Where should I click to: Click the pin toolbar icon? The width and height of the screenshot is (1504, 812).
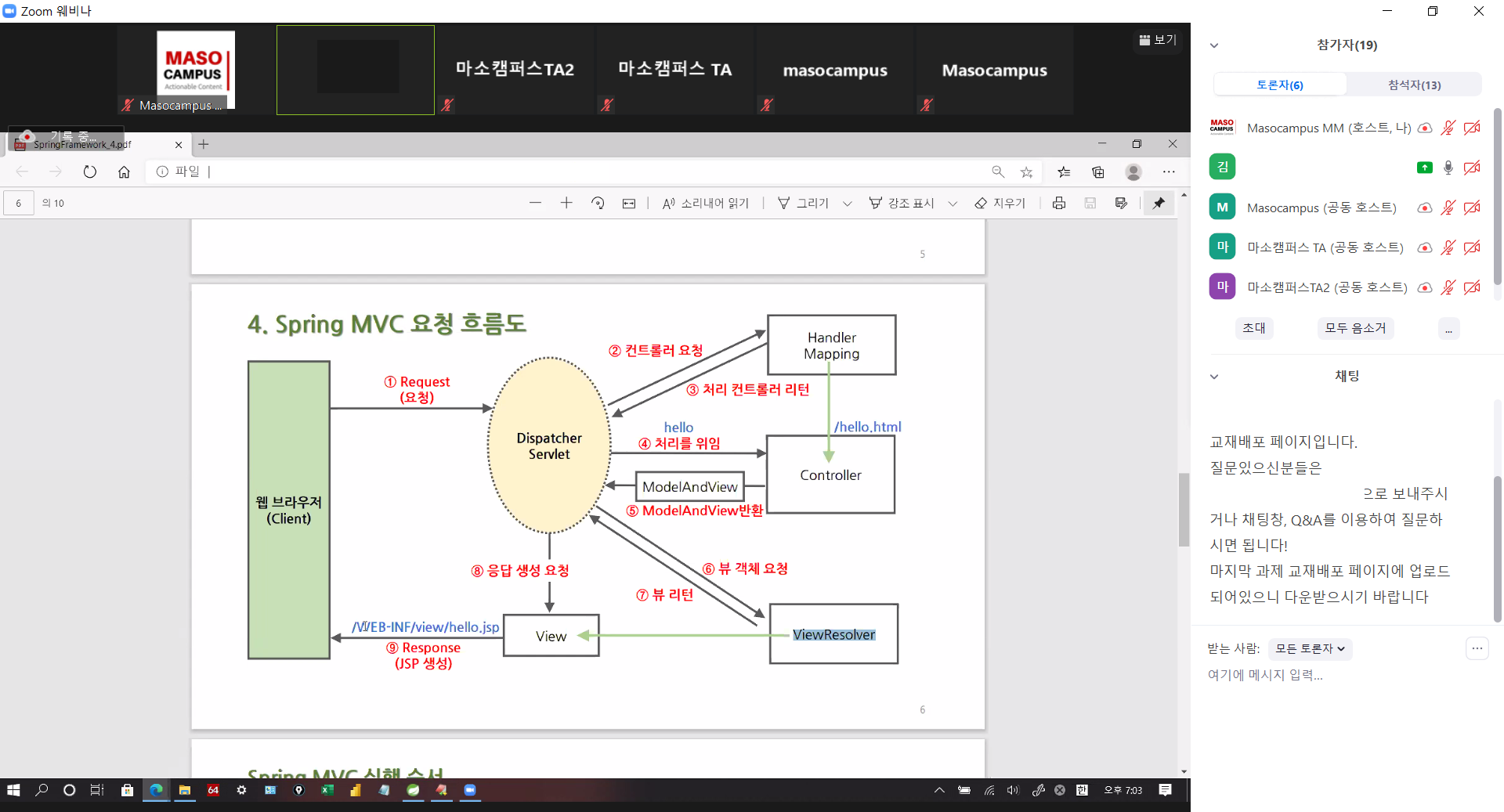click(1159, 203)
